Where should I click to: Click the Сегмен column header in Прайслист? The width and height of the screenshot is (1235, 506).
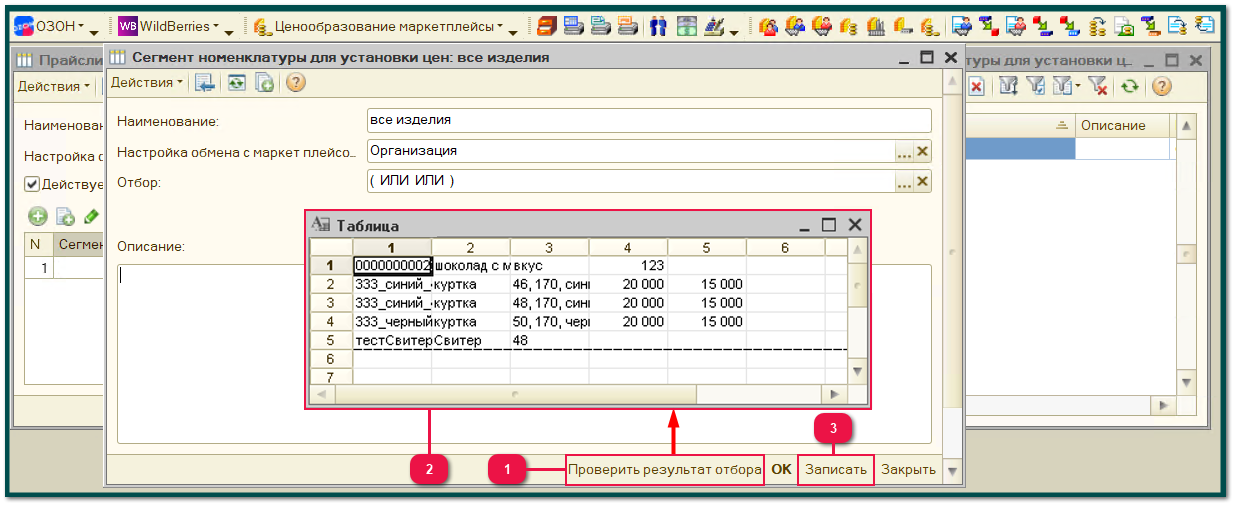click(x=80, y=244)
